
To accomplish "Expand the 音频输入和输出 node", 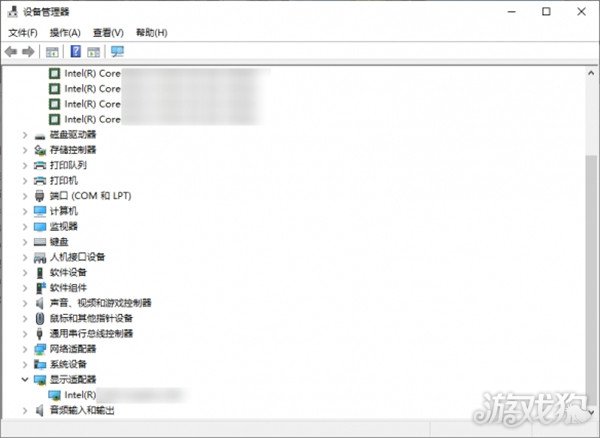I will (x=25, y=411).
